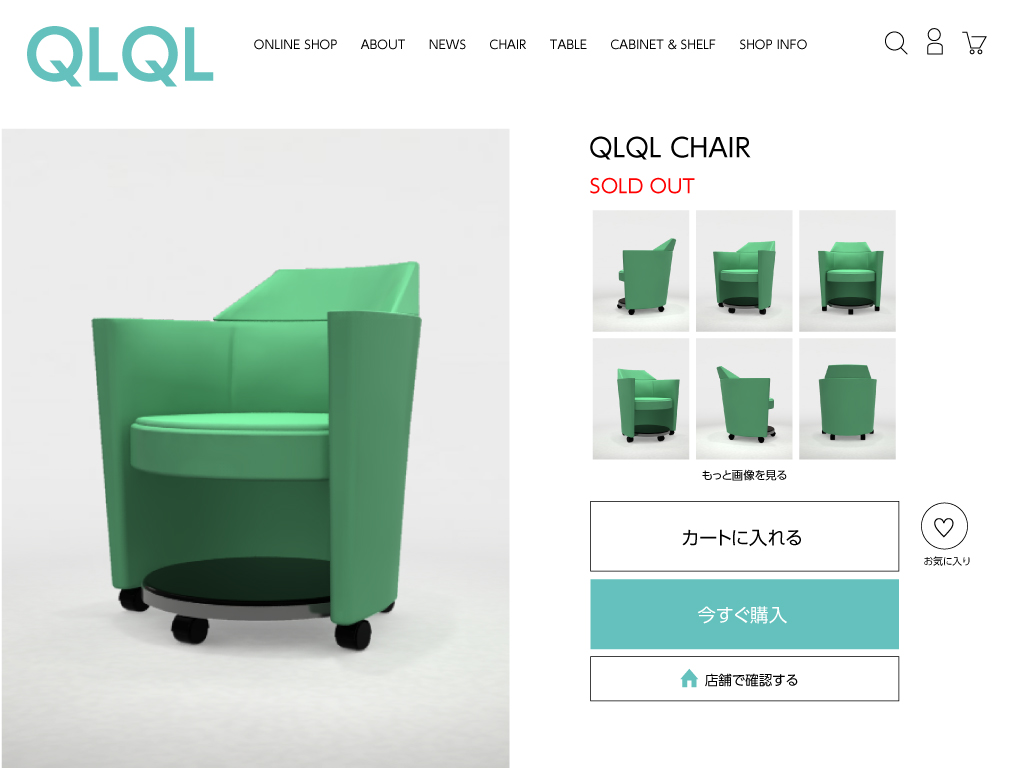
Task: Go to SHOP INFO page
Action: tap(773, 44)
